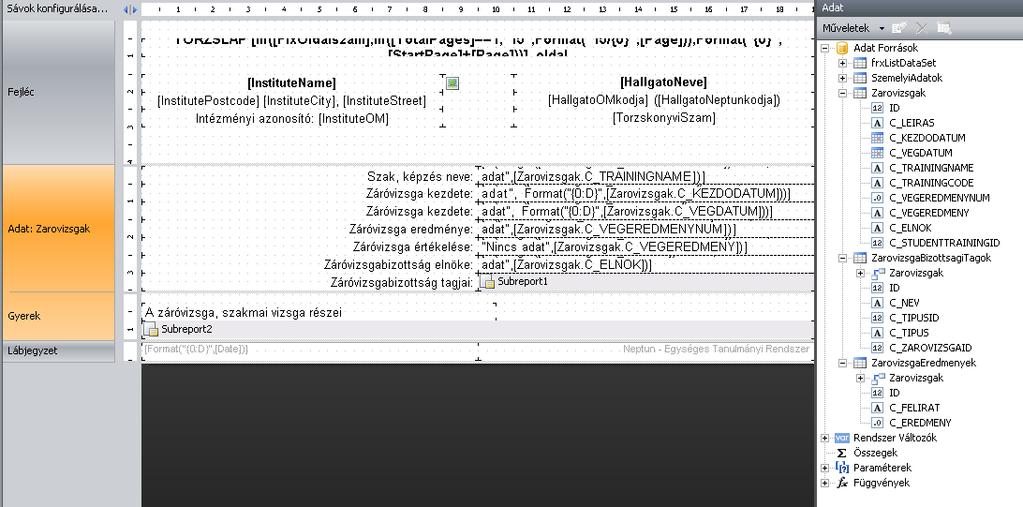Click the C_VEGEREDMENYNUM decimal icon

point(878,198)
